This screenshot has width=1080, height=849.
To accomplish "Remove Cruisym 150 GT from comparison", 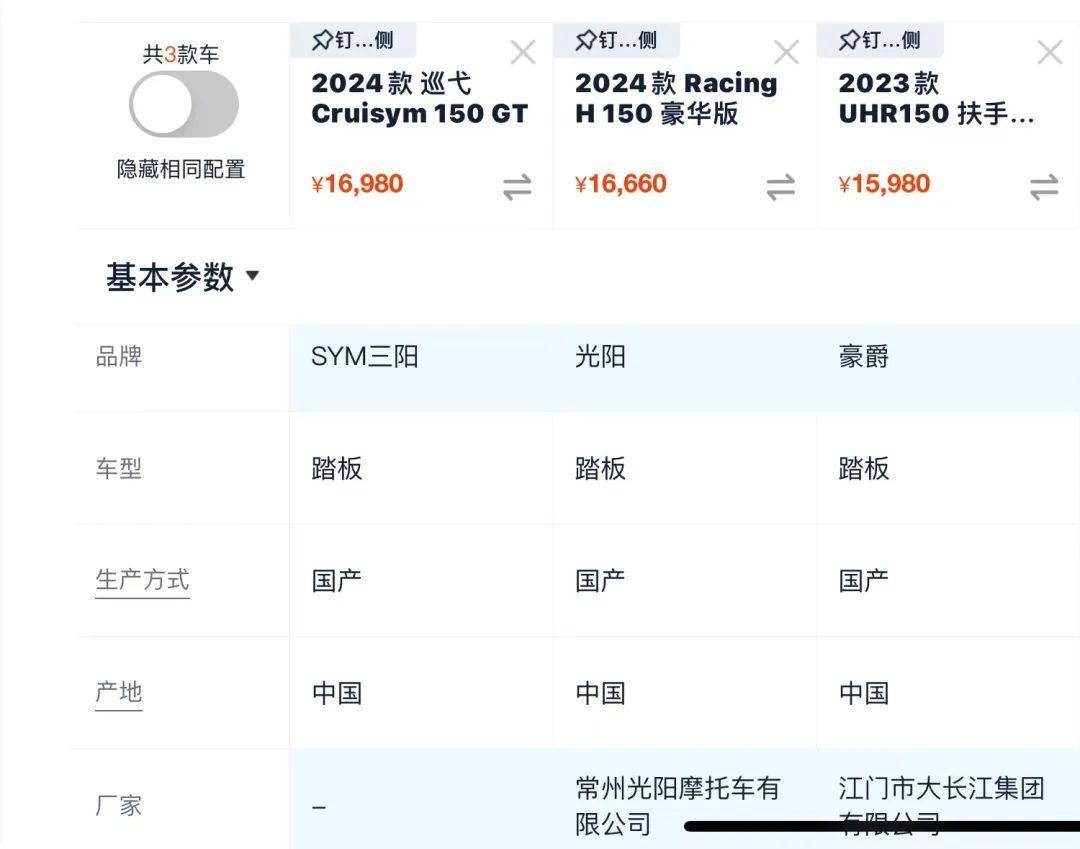I will [523, 53].
